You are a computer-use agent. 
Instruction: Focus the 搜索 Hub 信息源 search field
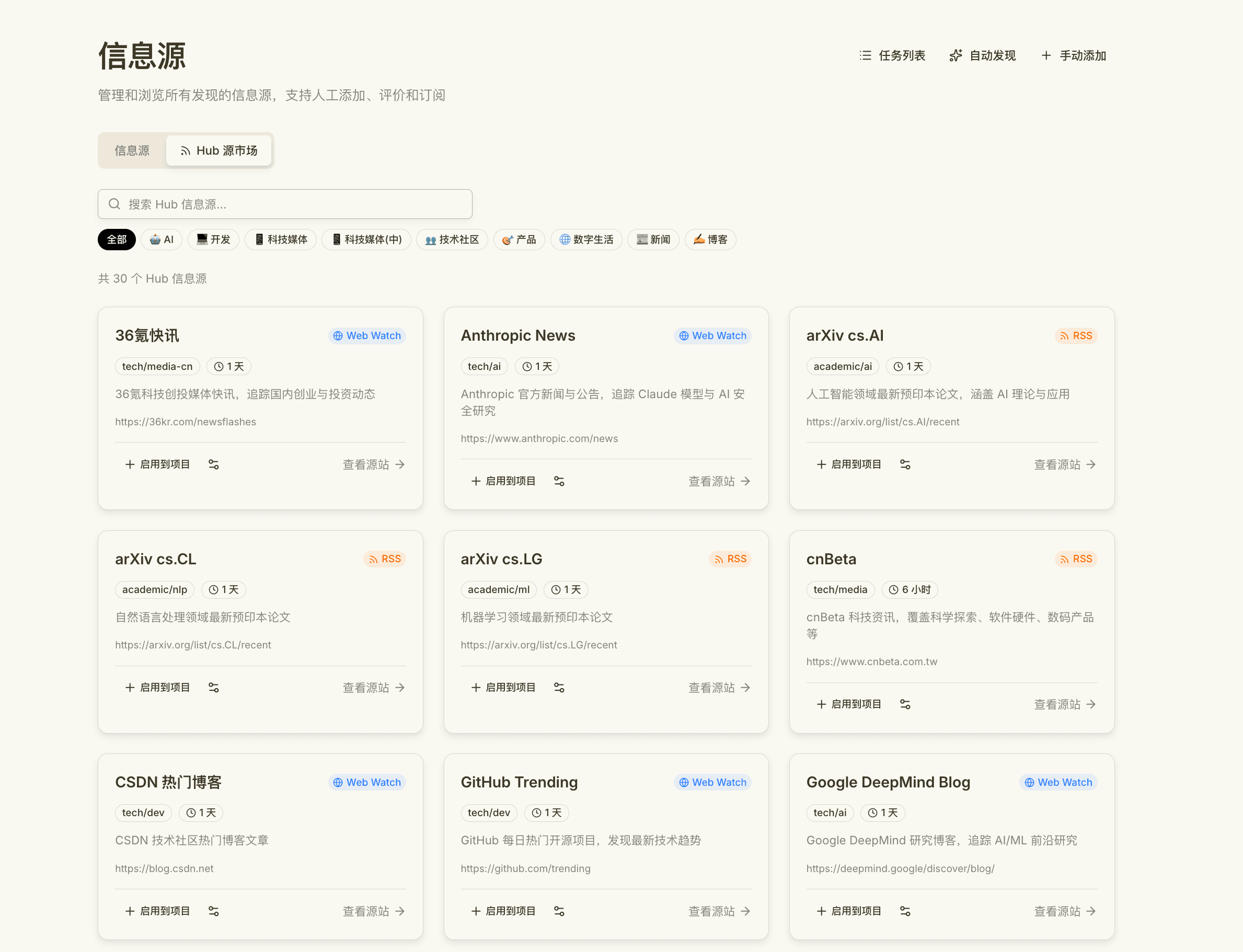tap(285, 204)
